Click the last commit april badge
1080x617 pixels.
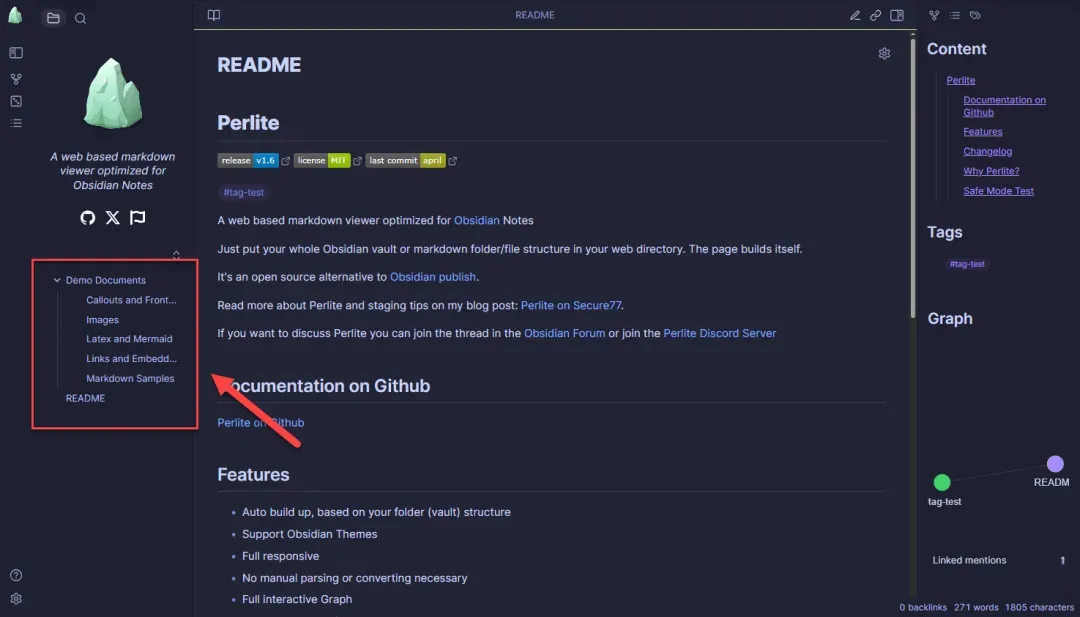[x=406, y=160]
